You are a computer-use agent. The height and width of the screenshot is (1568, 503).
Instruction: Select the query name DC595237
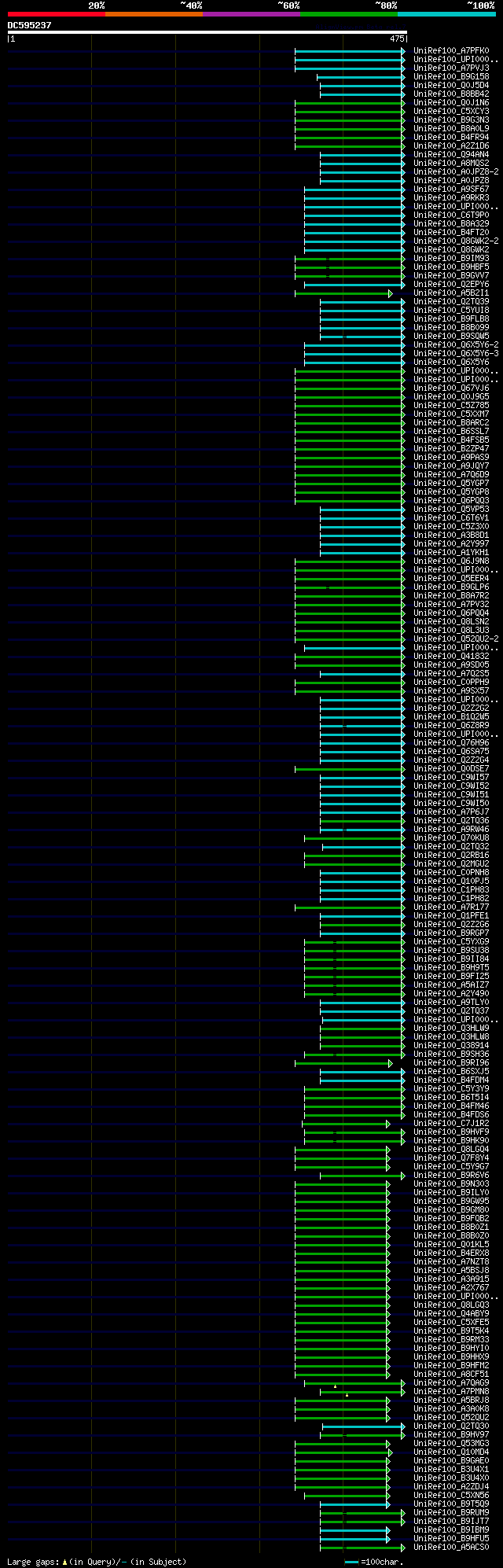[x=30, y=25]
